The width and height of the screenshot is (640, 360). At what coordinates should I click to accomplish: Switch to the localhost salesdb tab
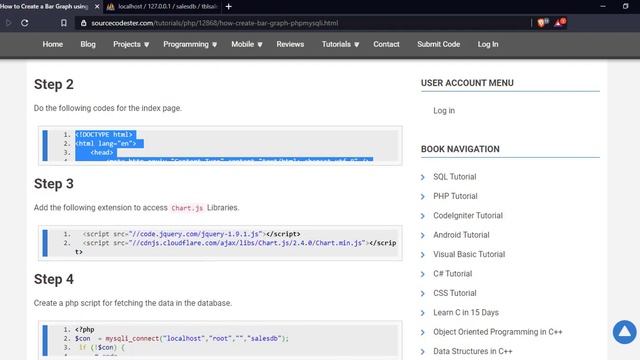click(x=163, y=7)
